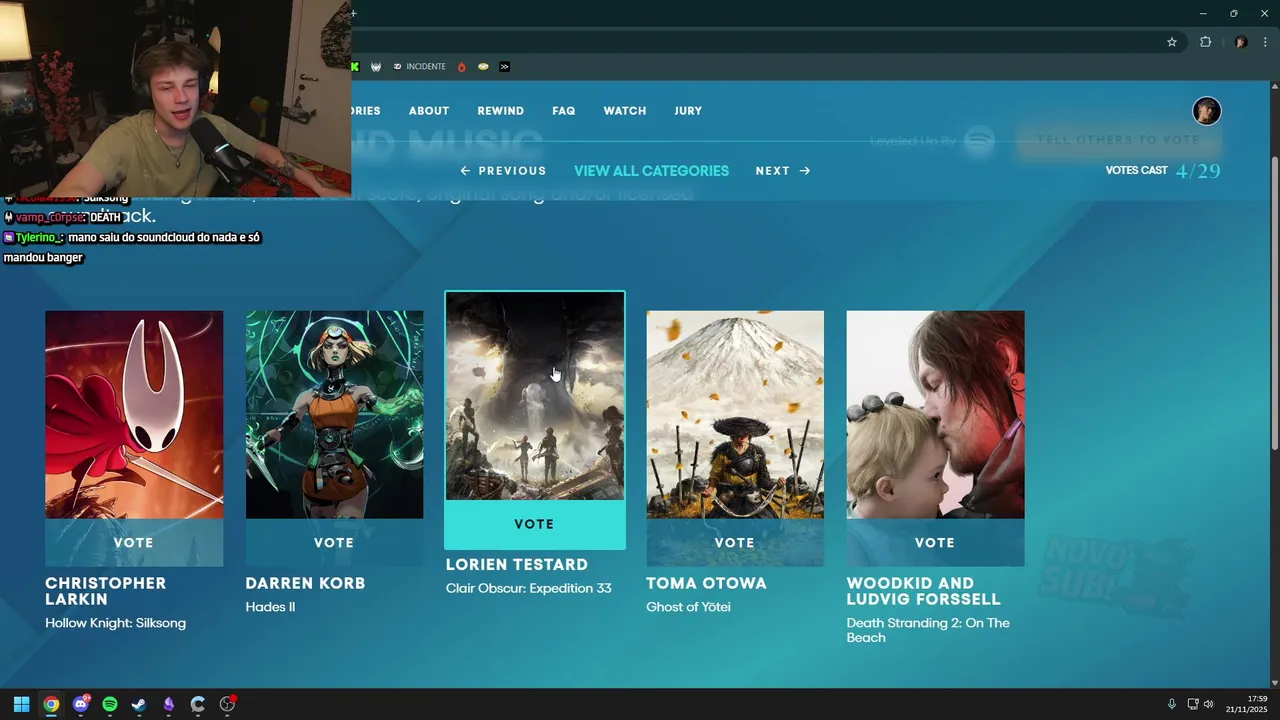Open the wolf head bookmark icon
The image size is (1280, 720).
376,67
